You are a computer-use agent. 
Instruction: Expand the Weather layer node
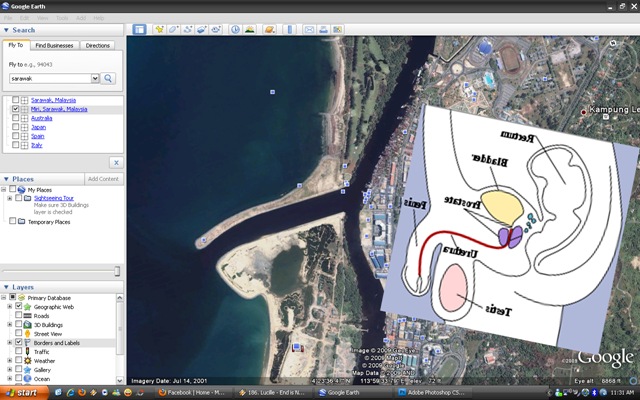pos(10,360)
